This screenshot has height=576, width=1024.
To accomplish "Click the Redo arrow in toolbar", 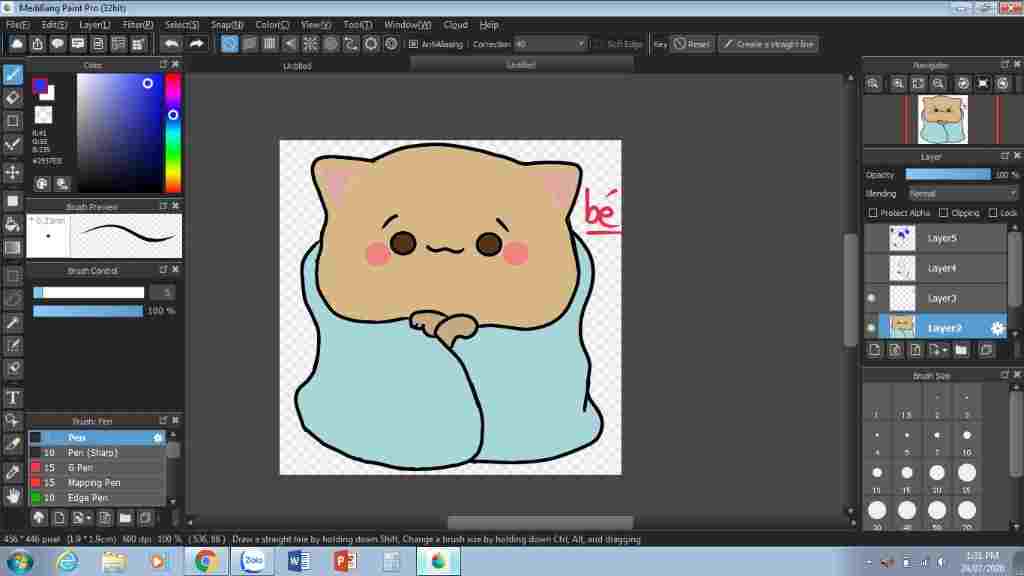I will [x=196, y=44].
